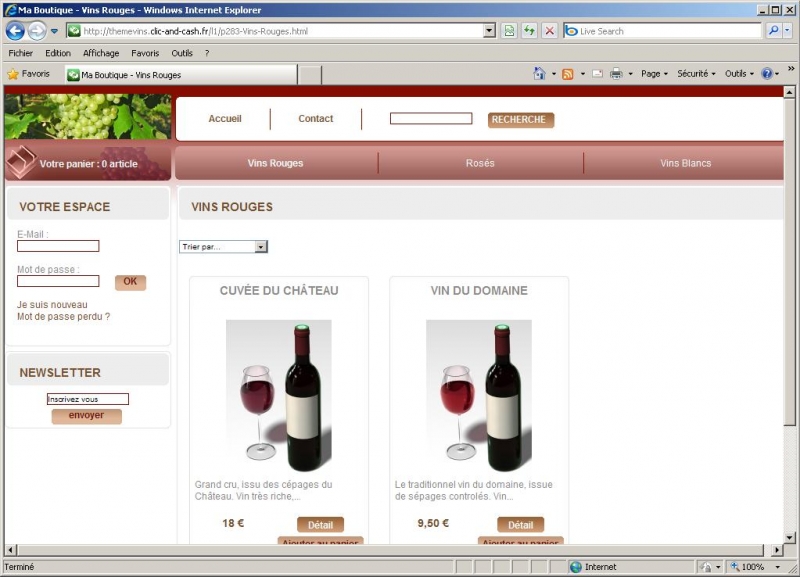The width and height of the screenshot is (800, 577).
Task: Click the Cuvée du Château bottle image
Action: (279, 395)
